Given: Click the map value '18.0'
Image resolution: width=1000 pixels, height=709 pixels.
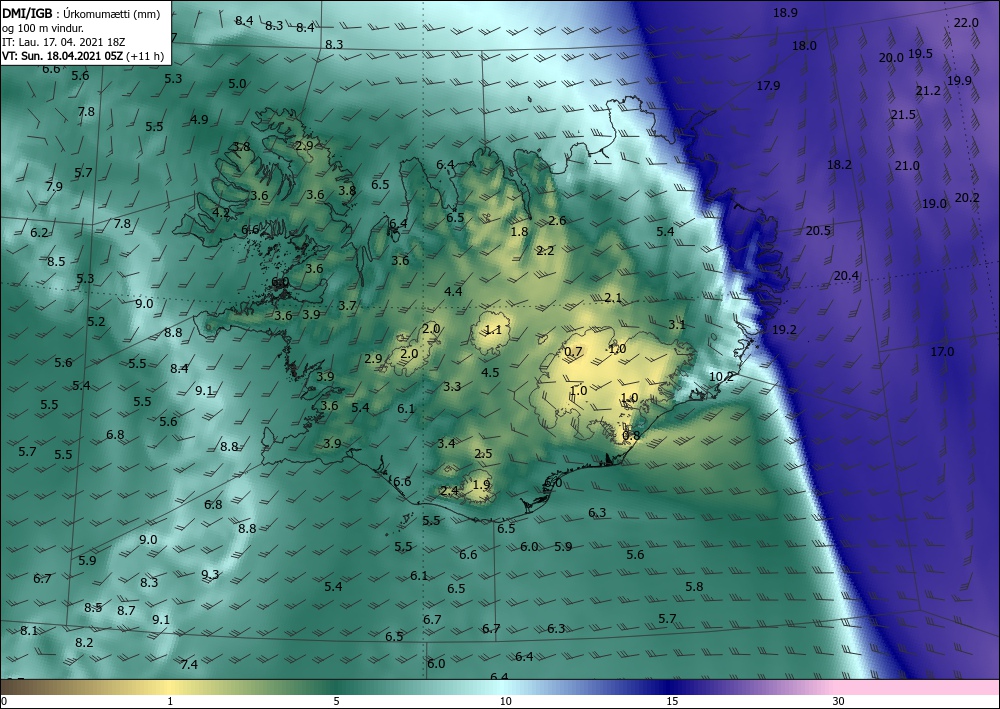Looking at the screenshot, I should click(x=804, y=46).
